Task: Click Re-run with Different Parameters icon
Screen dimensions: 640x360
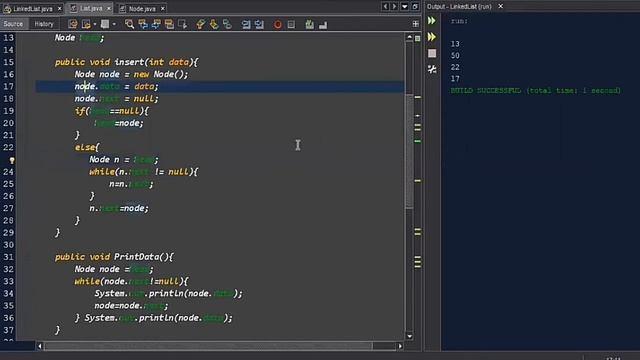Action: coord(432,37)
